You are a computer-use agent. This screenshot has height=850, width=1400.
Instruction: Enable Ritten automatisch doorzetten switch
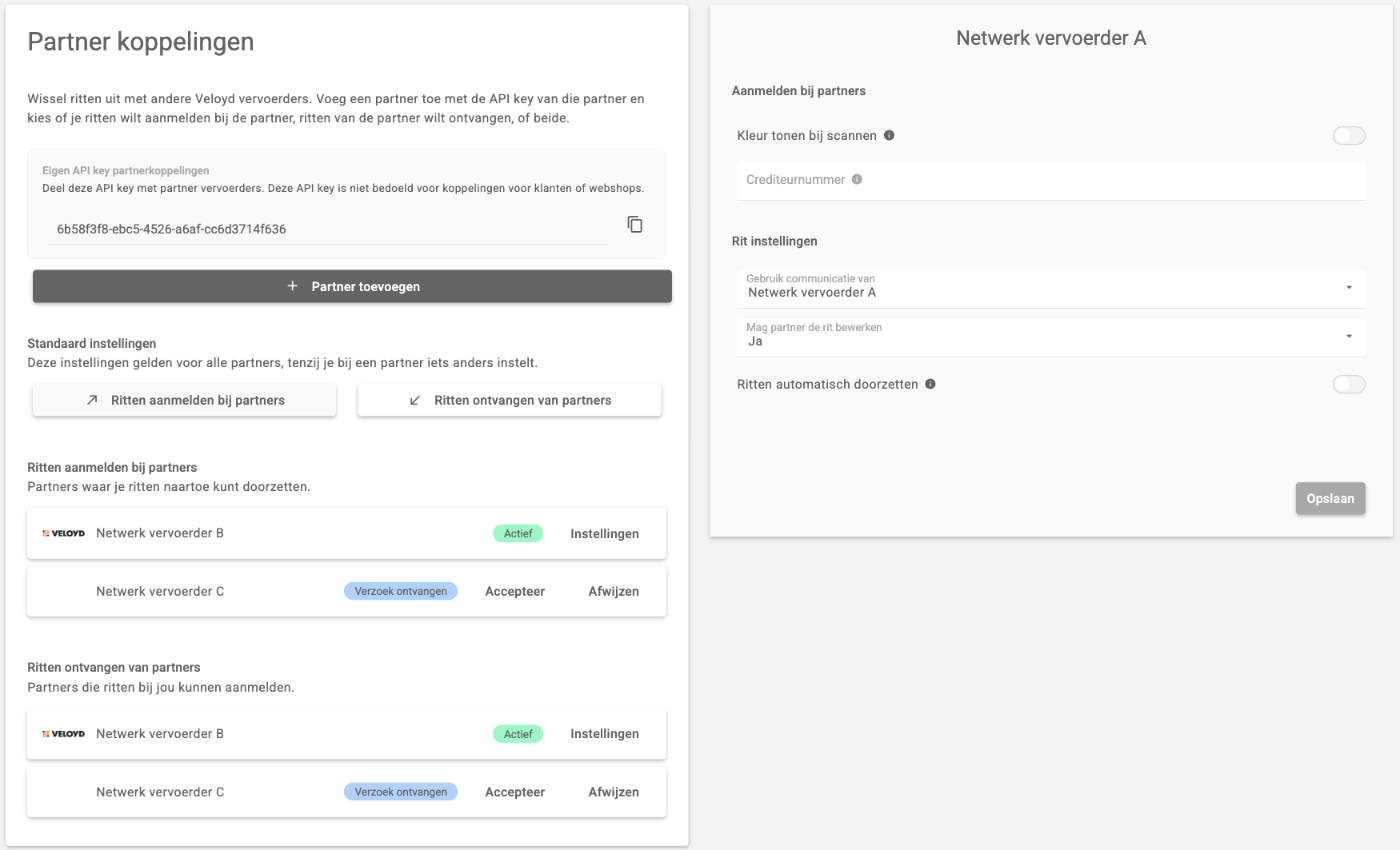(x=1348, y=384)
